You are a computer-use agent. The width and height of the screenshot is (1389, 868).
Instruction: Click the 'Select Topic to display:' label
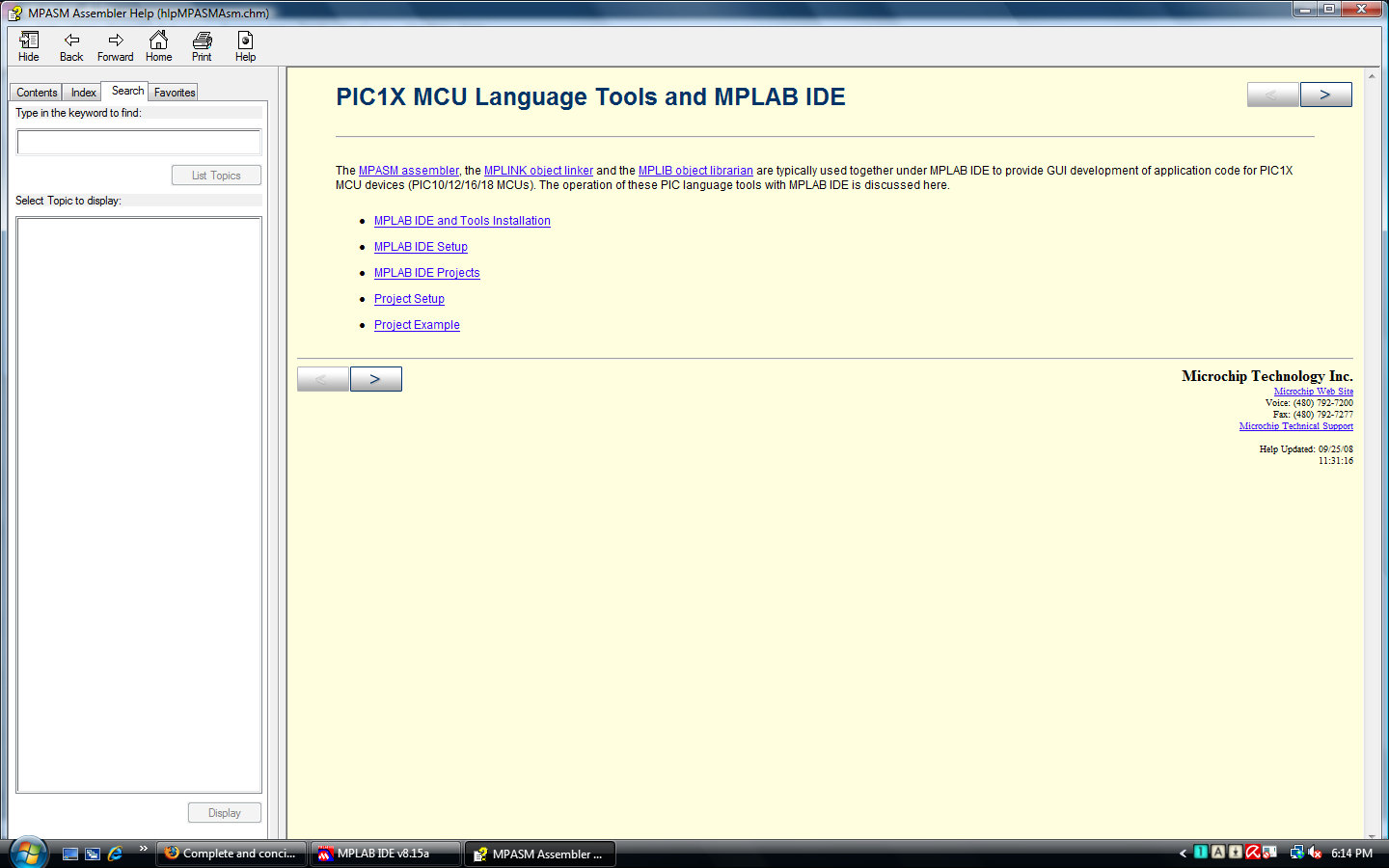(68, 201)
